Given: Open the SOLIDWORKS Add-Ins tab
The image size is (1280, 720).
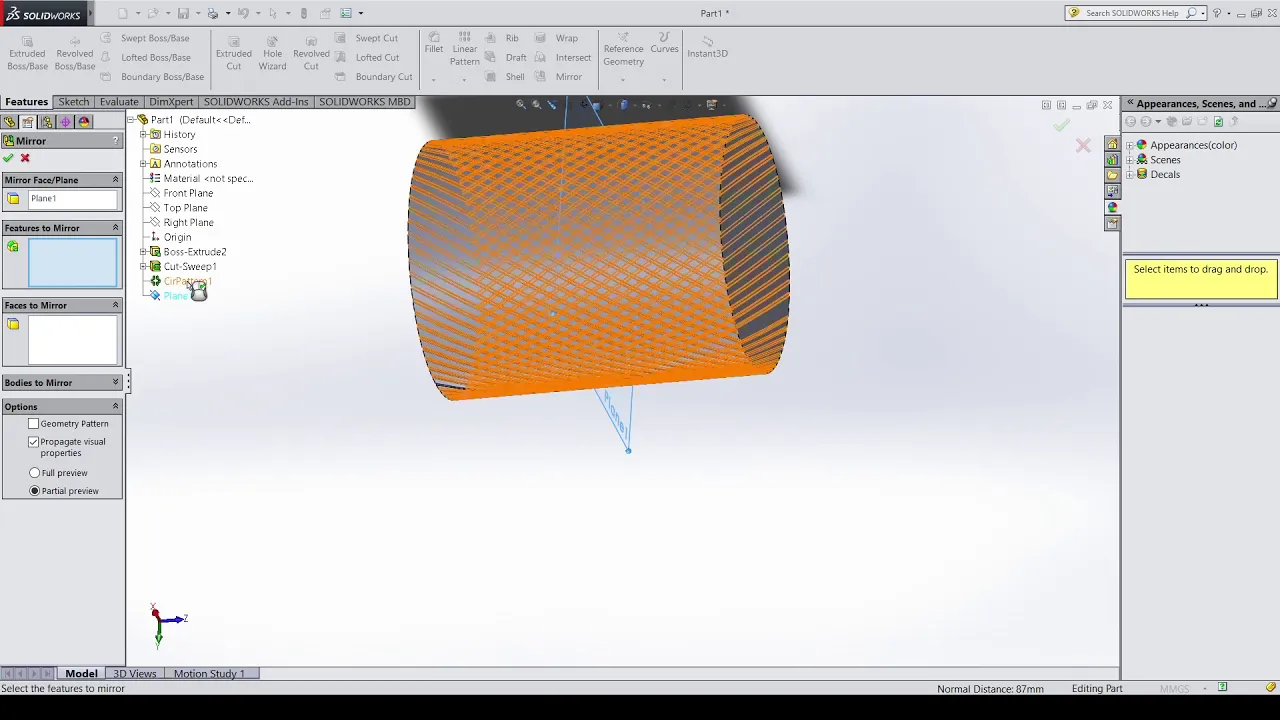Looking at the screenshot, I should coord(256,102).
